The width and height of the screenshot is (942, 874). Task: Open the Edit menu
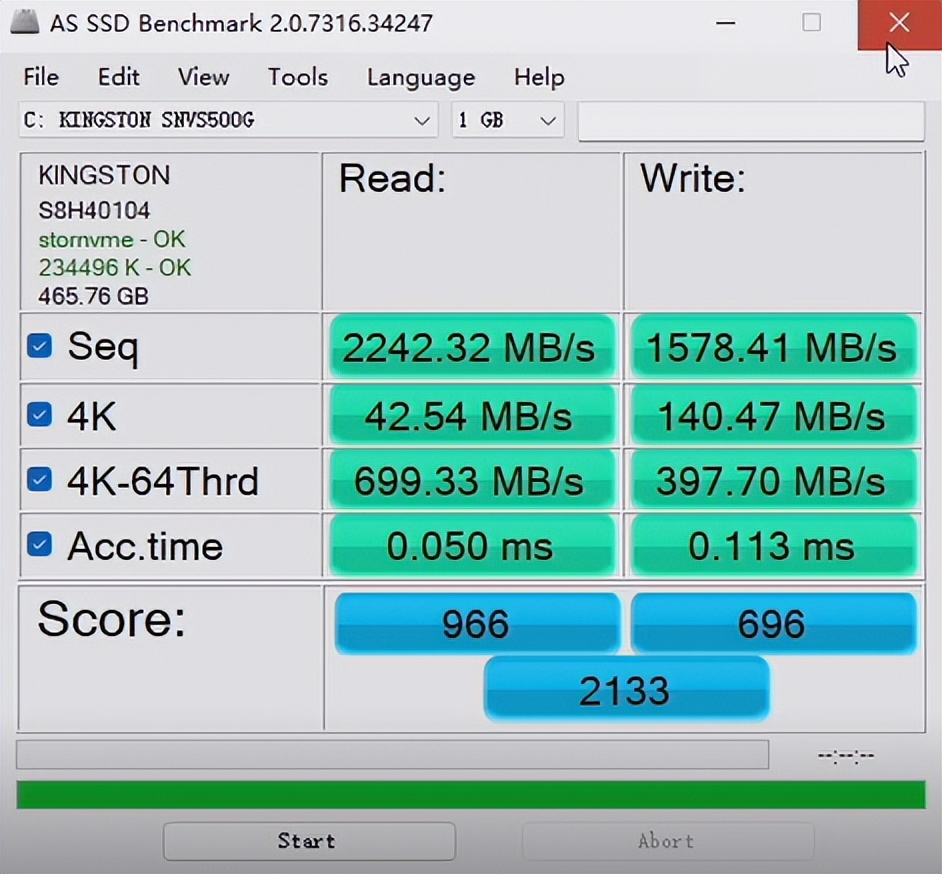coord(118,77)
